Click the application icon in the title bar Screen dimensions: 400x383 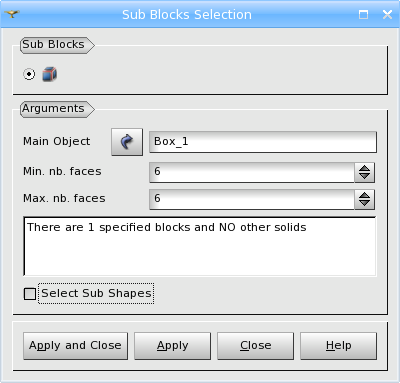click(12, 14)
